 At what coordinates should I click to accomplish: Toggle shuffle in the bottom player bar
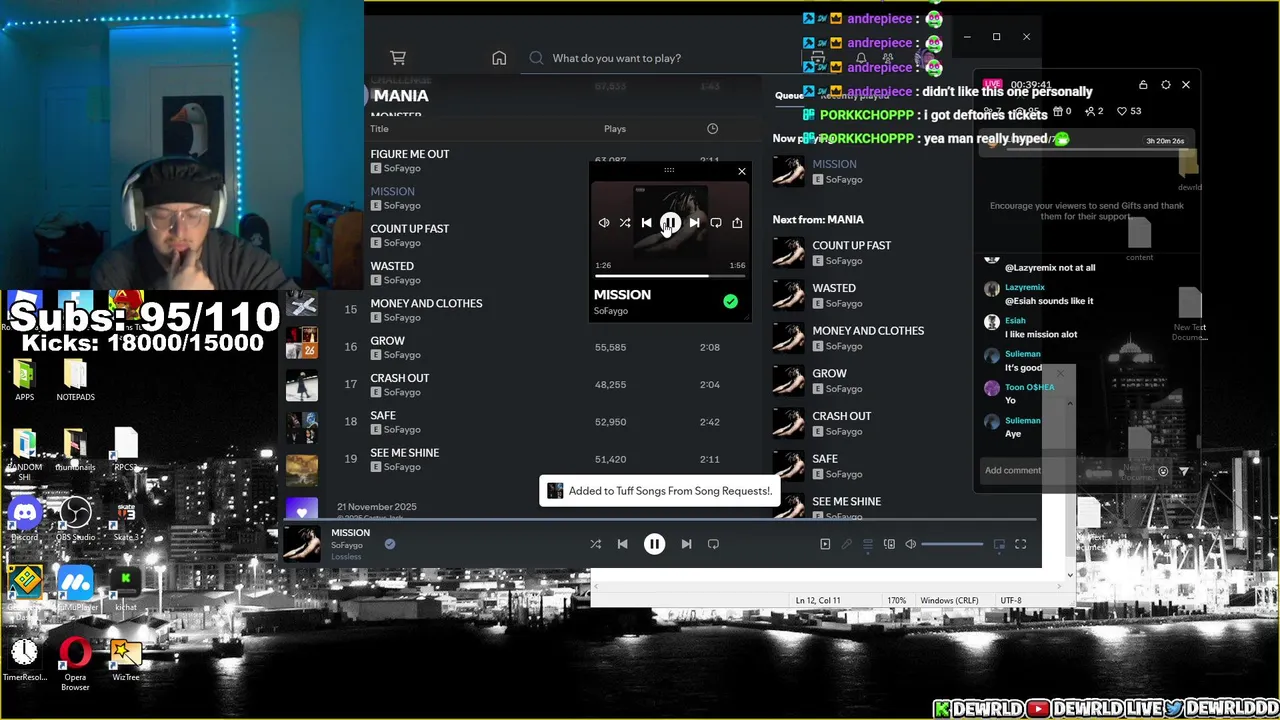pyautogui.click(x=595, y=544)
